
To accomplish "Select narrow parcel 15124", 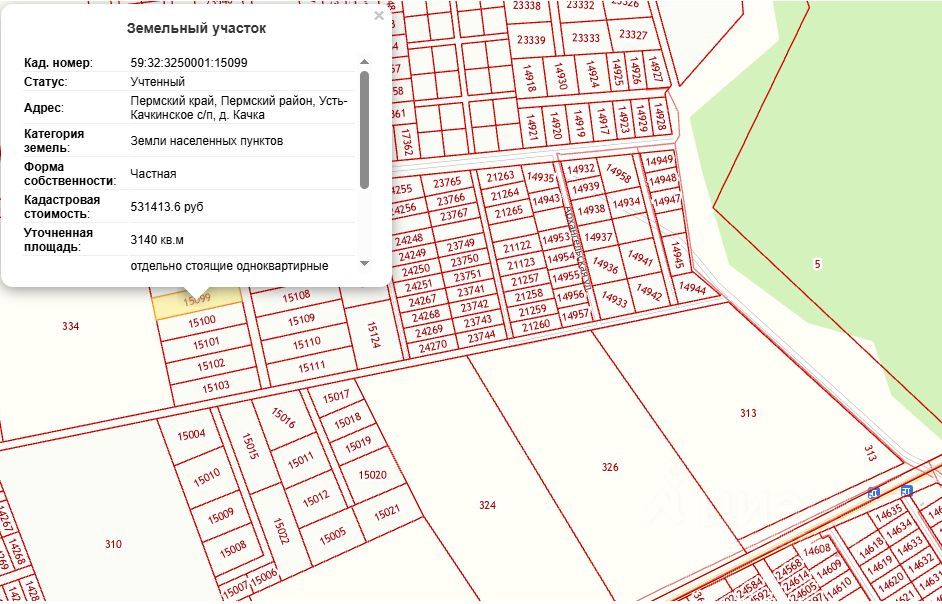I will (x=374, y=335).
